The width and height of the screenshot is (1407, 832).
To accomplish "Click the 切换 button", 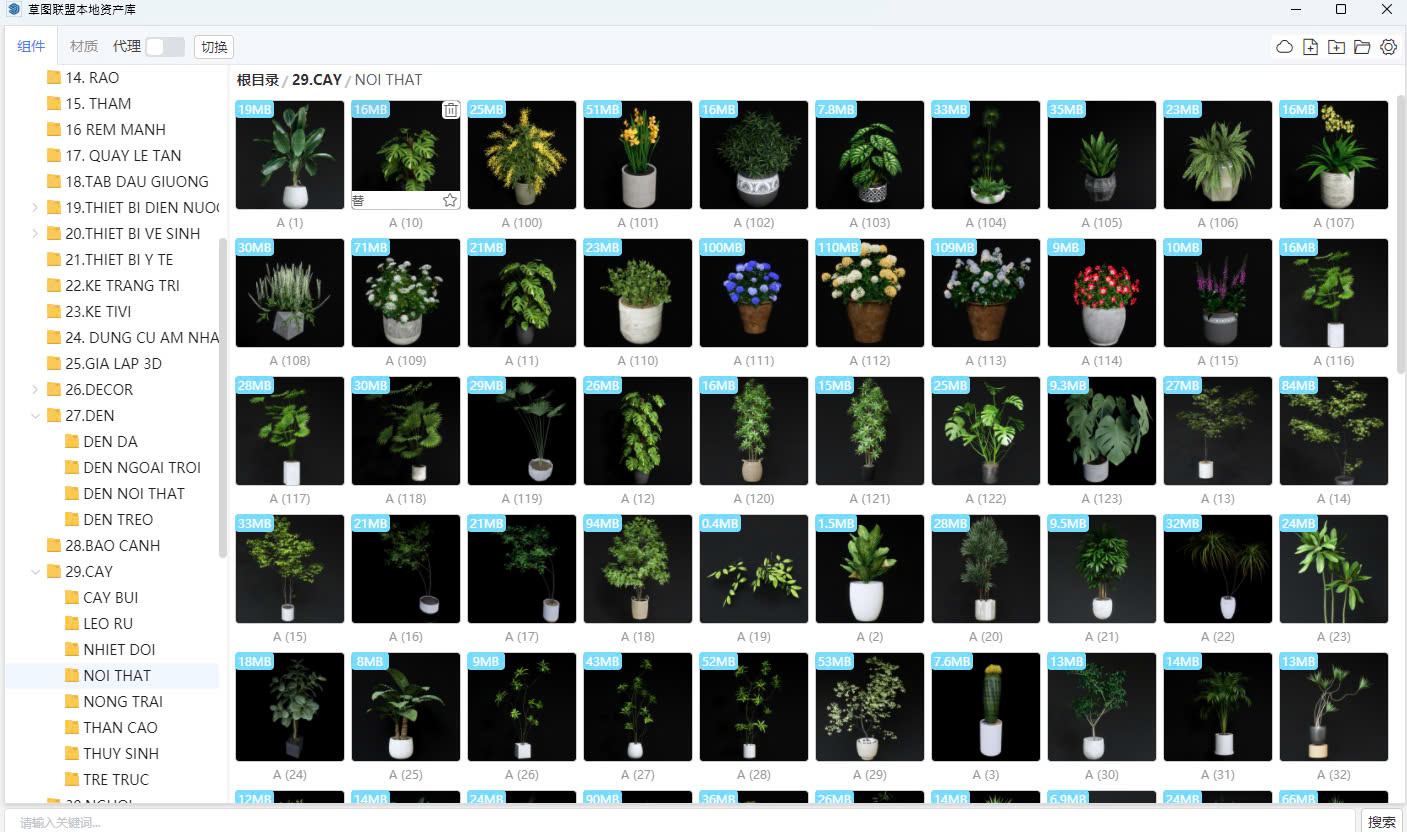I will (214, 47).
